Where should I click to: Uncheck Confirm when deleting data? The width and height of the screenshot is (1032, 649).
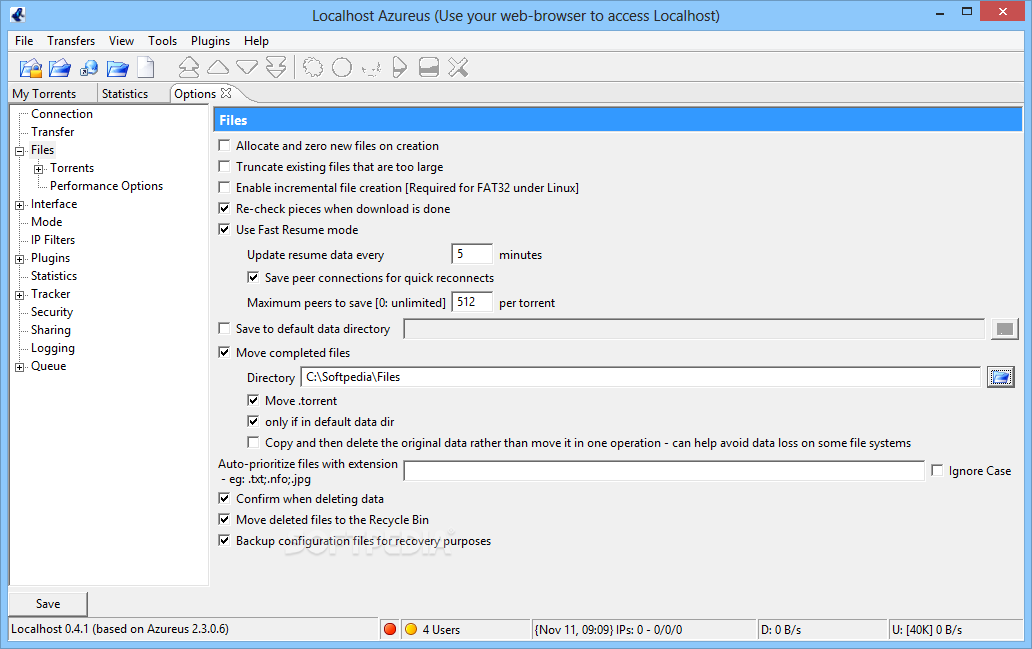point(224,499)
